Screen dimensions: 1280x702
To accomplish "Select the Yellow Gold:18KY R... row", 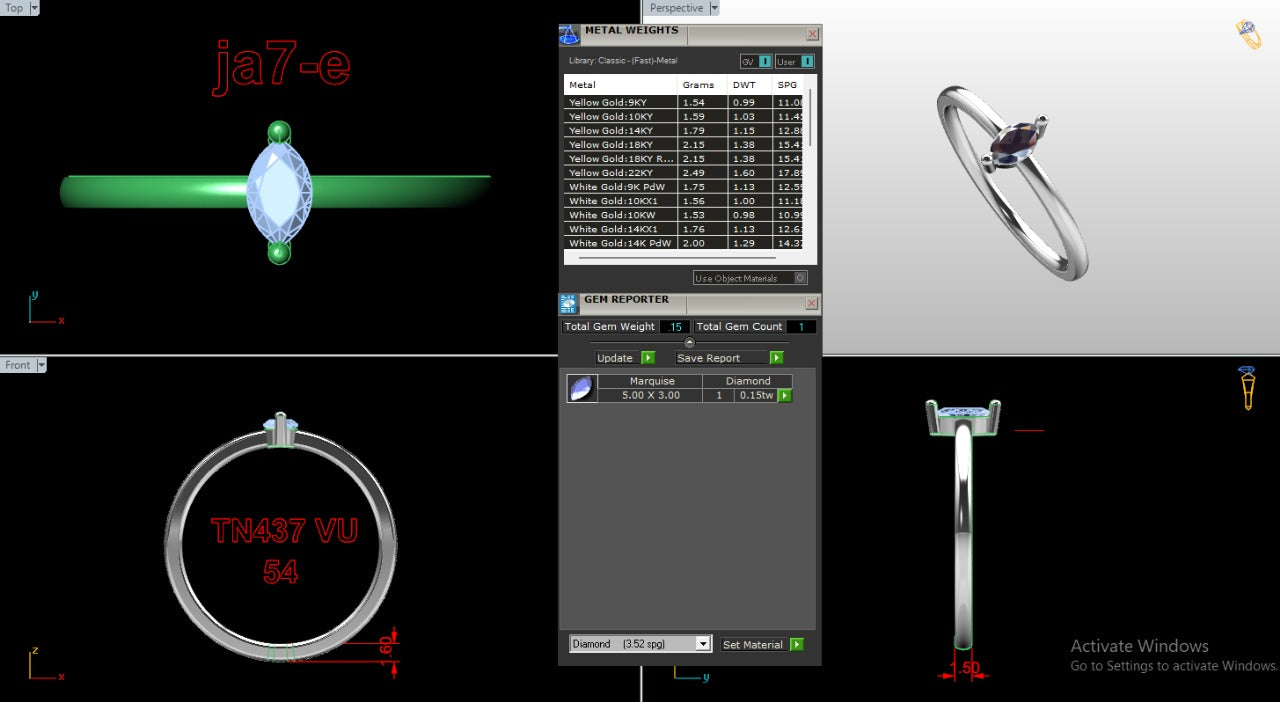I will [685, 158].
